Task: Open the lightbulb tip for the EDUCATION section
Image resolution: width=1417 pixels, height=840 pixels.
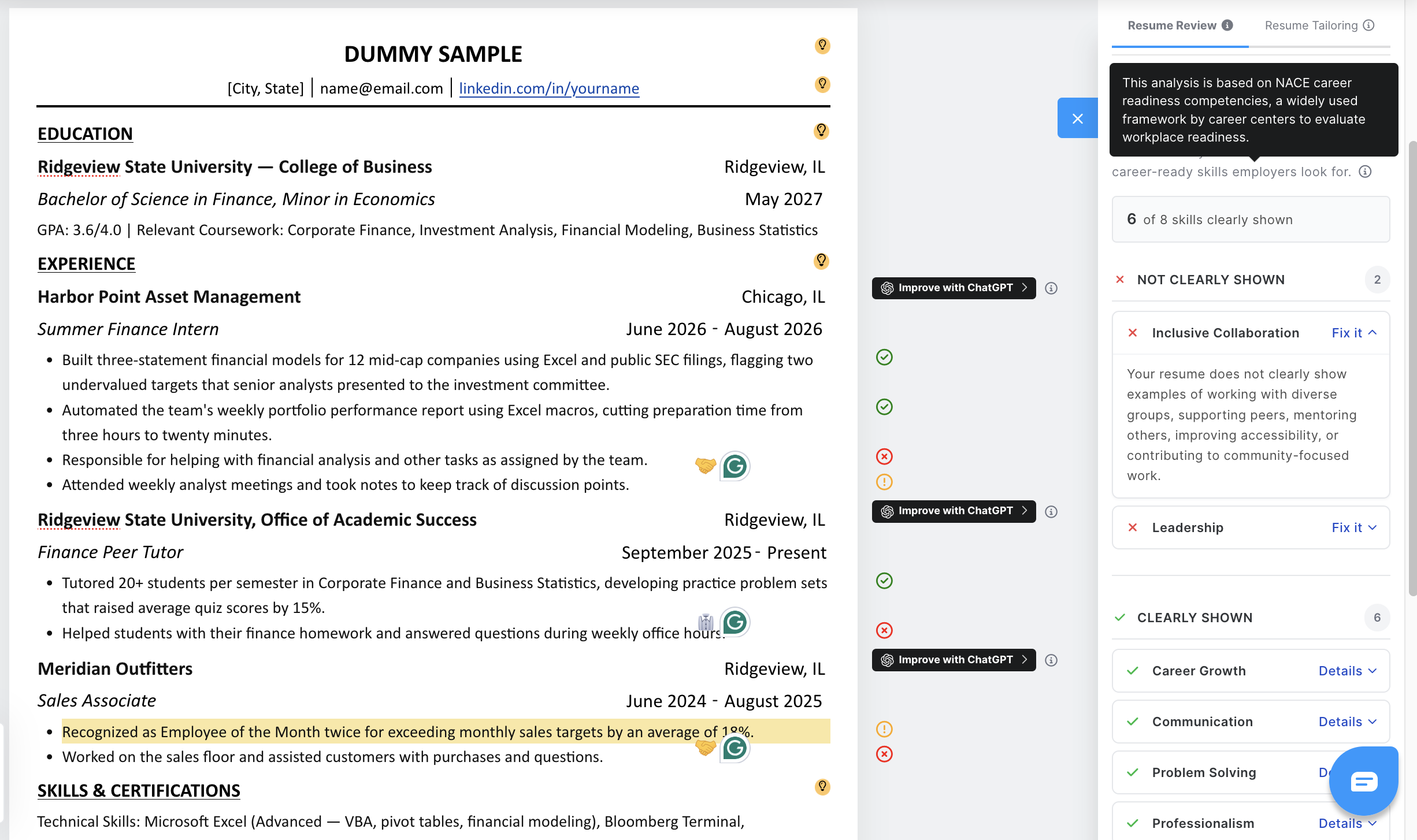Action: [x=821, y=131]
